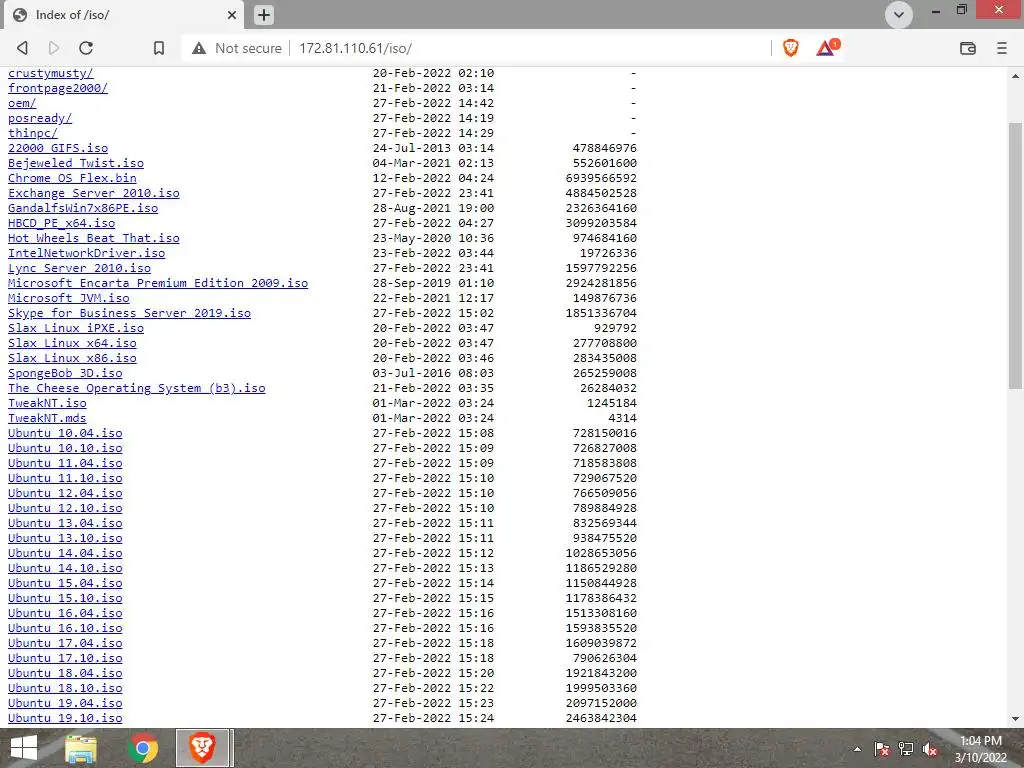Download Microsoft Encarta Premium Edition 2009.iso
The width and height of the screenshot is (1024, 768).
pos(158,283)
